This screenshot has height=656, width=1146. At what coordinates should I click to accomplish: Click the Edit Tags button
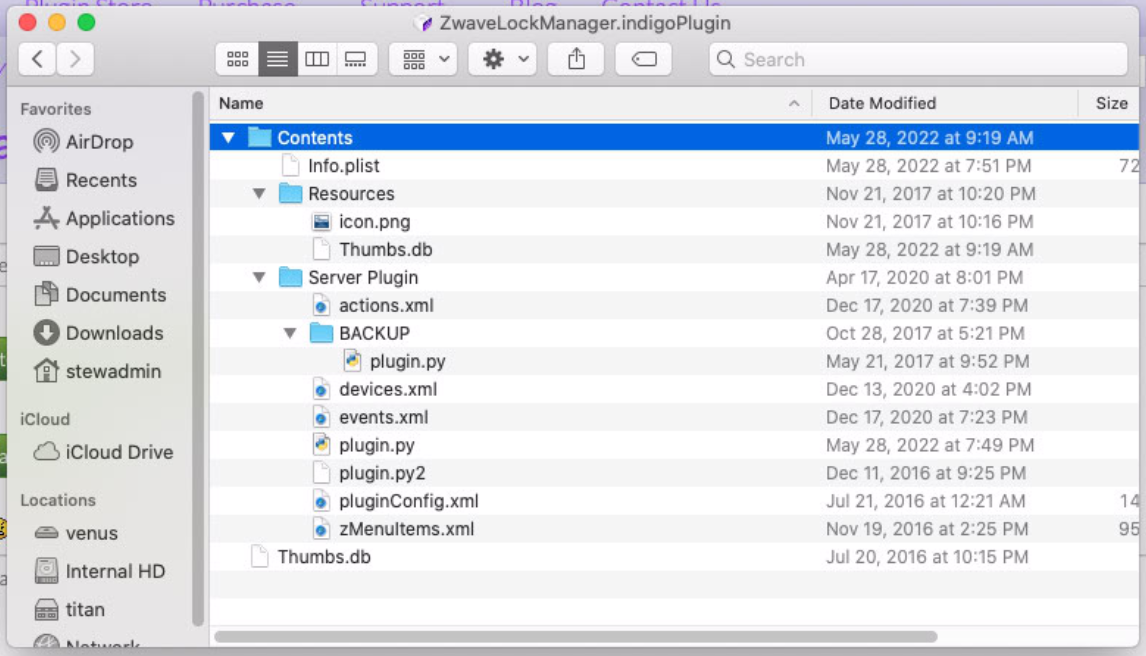[x=644, y=59]
